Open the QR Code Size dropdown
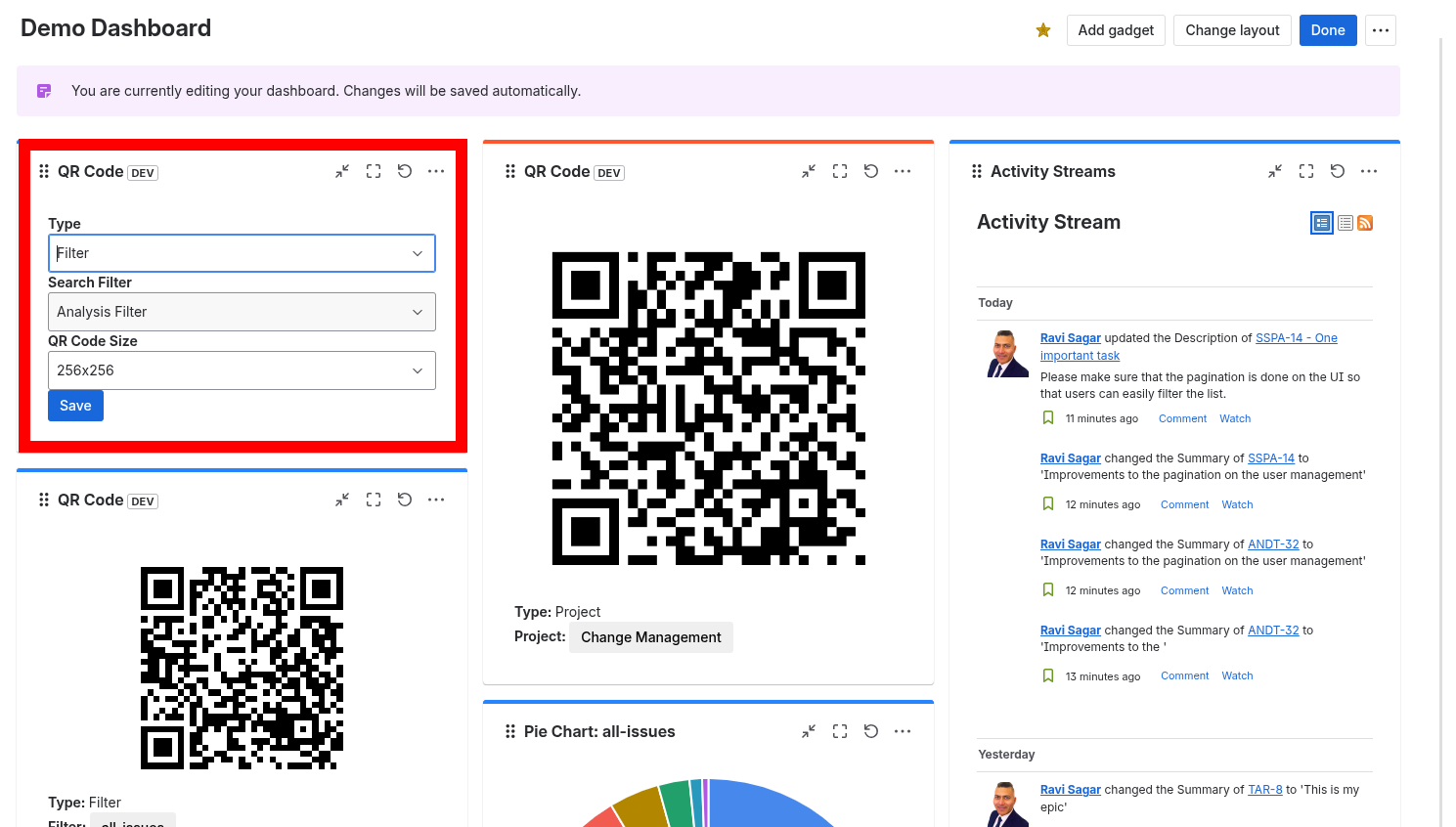The image size is (1456, 827). point(242,370)
